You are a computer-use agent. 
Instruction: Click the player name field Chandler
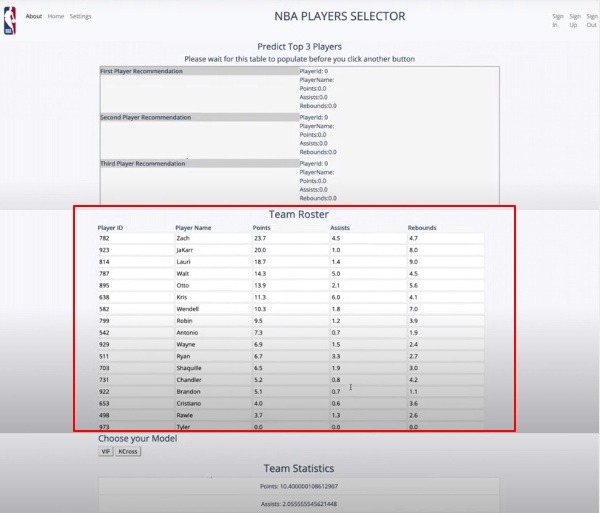pos(213,380)
